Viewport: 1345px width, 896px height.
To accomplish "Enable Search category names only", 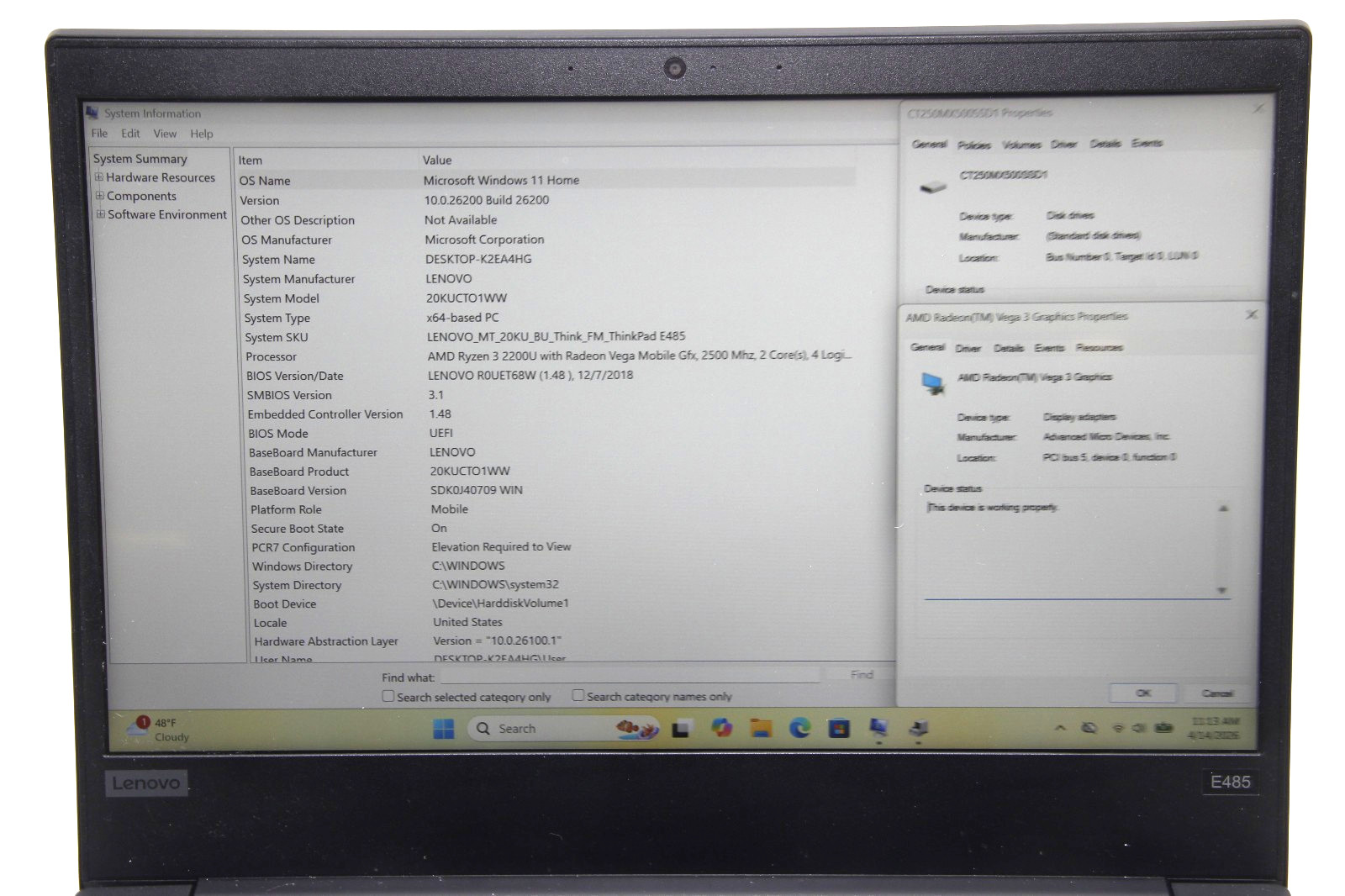I will coord(578,695).
